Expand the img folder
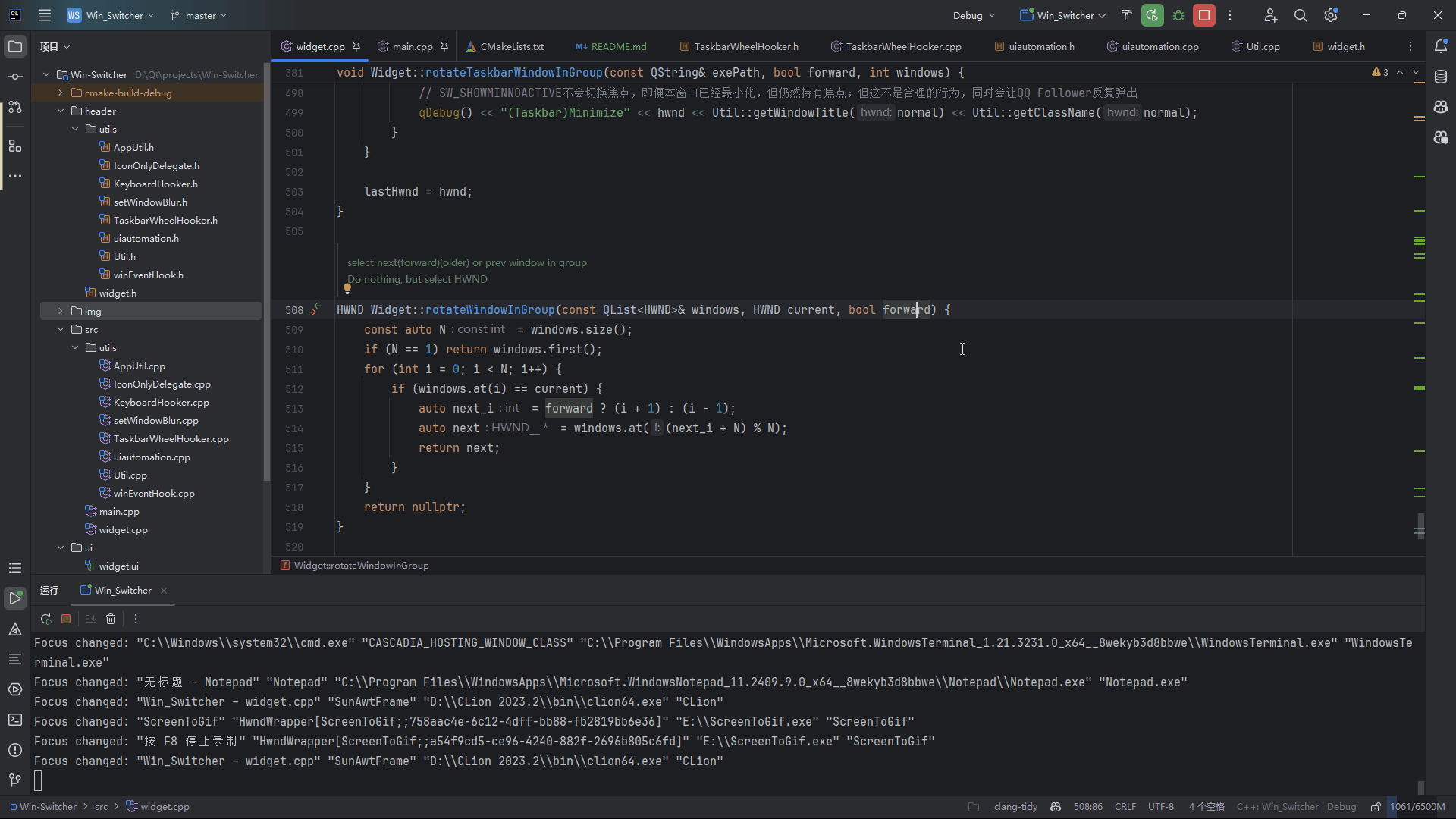The image size is (1456, 819). 61,311
